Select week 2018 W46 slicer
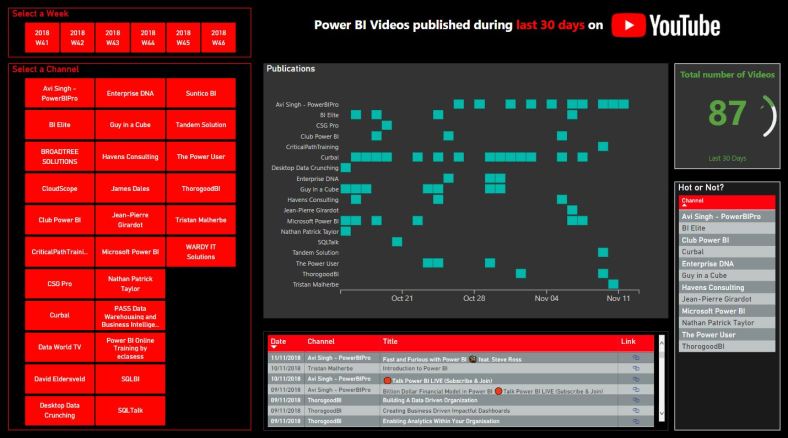Viewport: 788px width, 438px height. [219, 38]
